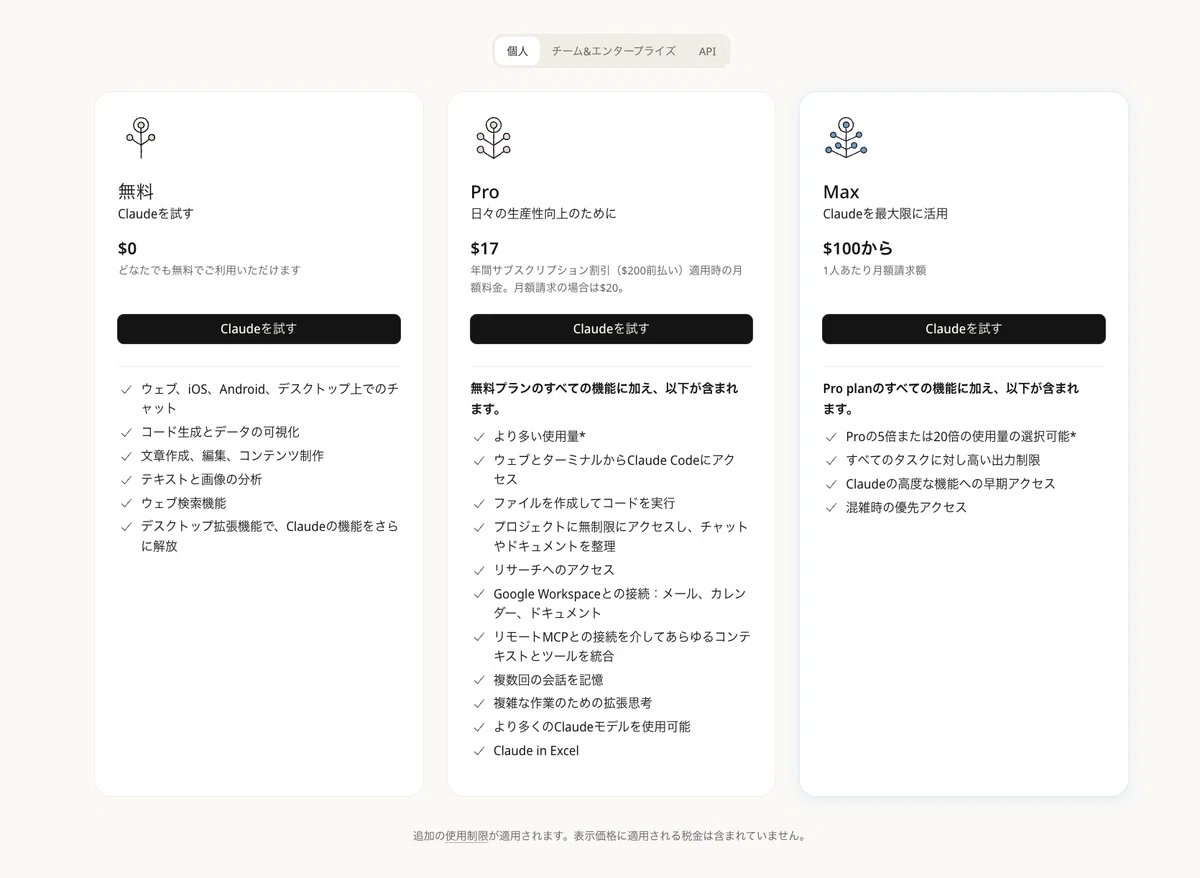The width and height of the screenshot is (1200, 878).
Task: Click checkmark beside 文章作成、編集、コンテンツ制作
Action: [x=126, y=456]
